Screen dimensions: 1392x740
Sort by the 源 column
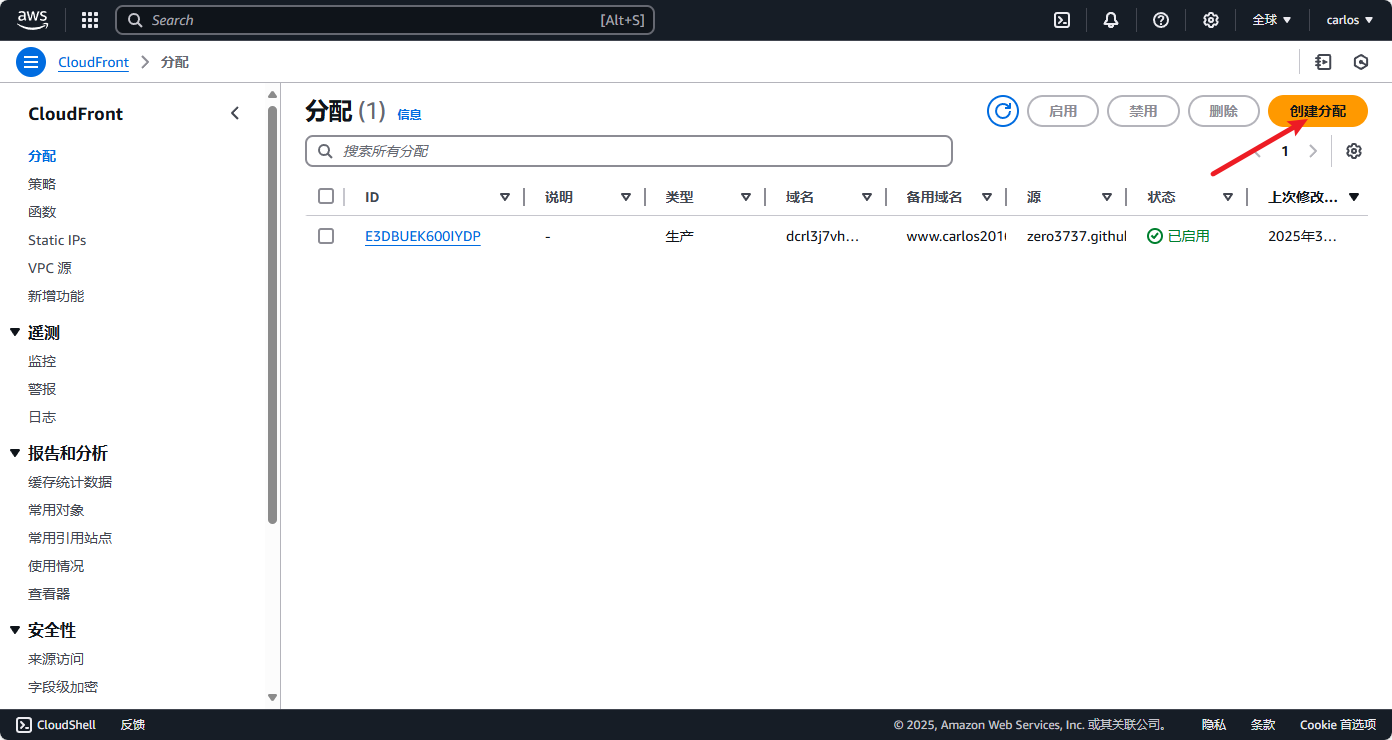[x=1107, y=197]
